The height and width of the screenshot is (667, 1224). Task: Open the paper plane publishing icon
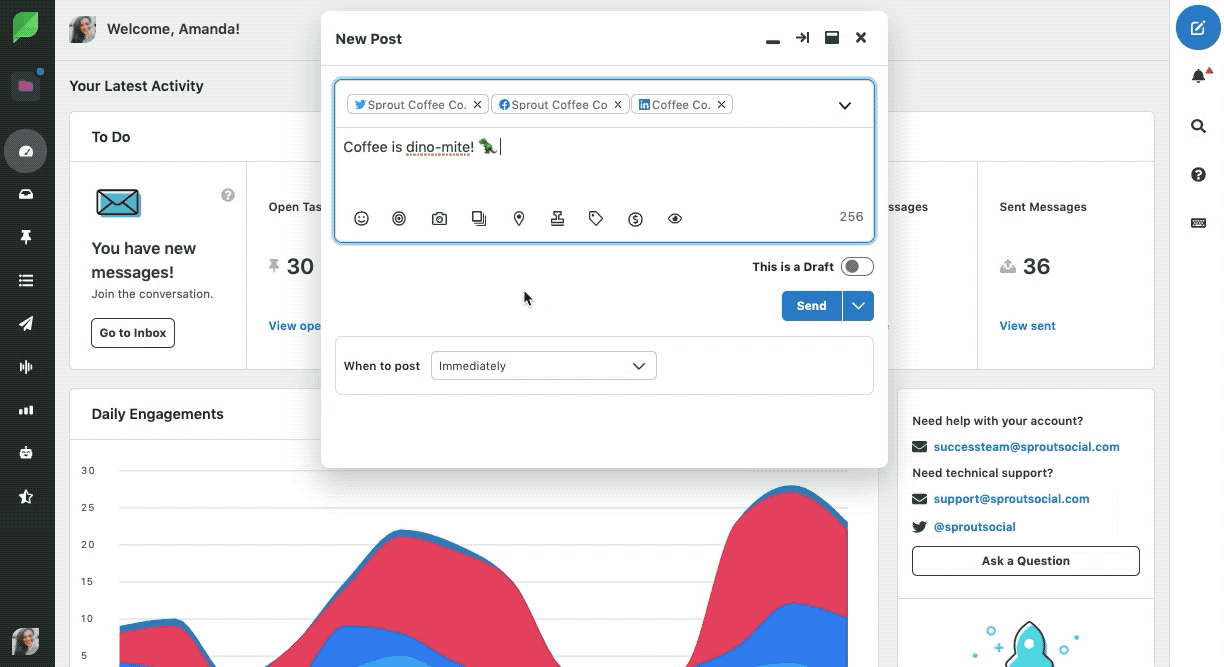26,324
